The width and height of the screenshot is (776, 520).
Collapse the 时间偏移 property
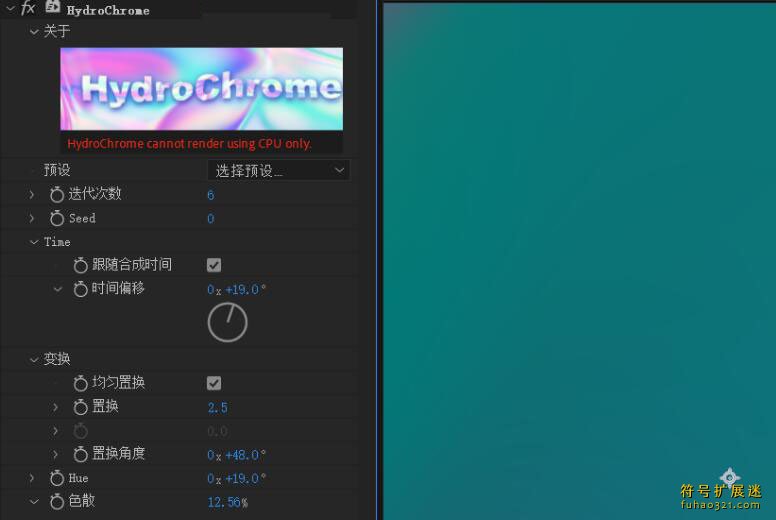tap(57, 289)
